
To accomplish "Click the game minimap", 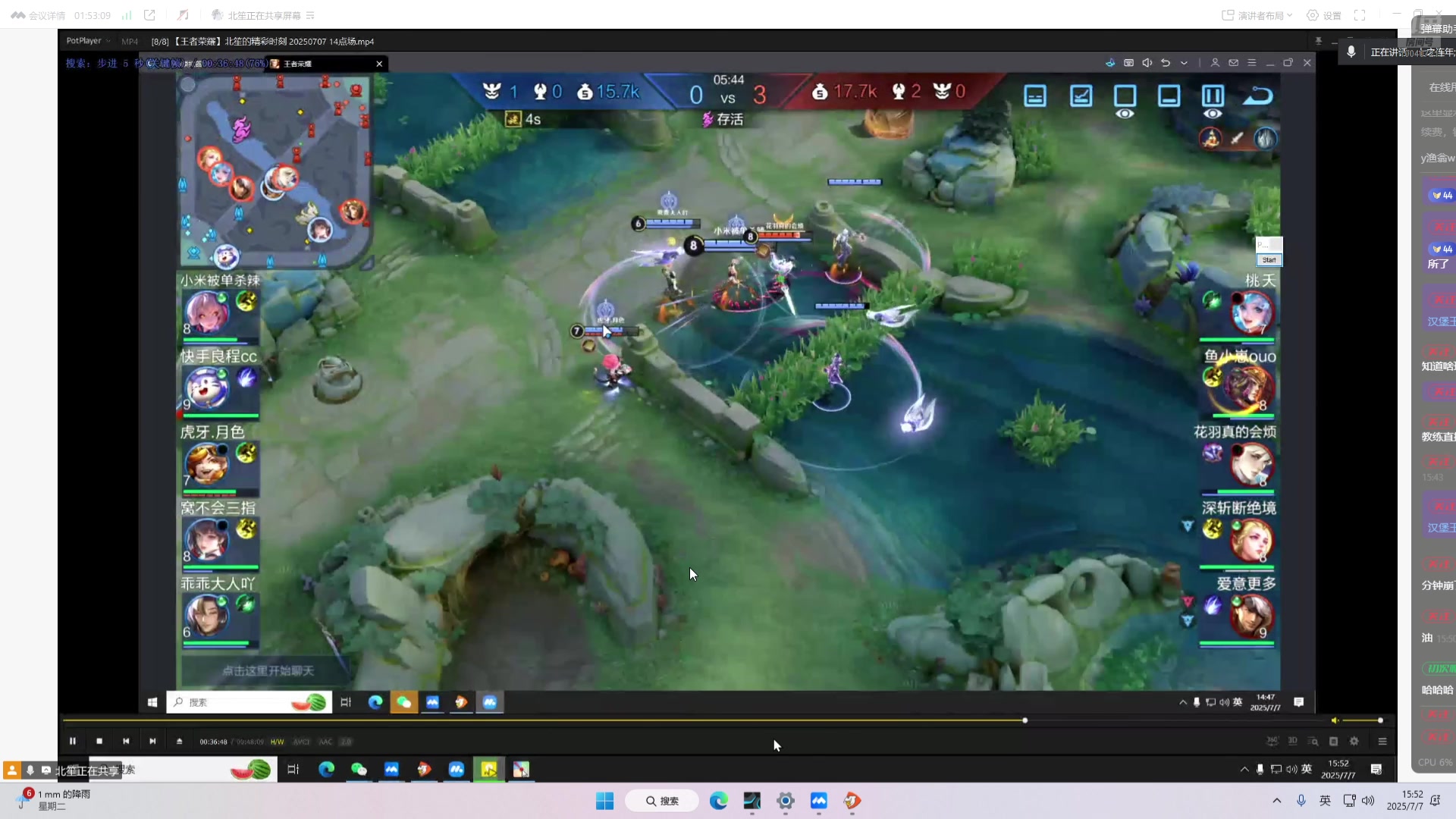I will (x=275, y=171).
